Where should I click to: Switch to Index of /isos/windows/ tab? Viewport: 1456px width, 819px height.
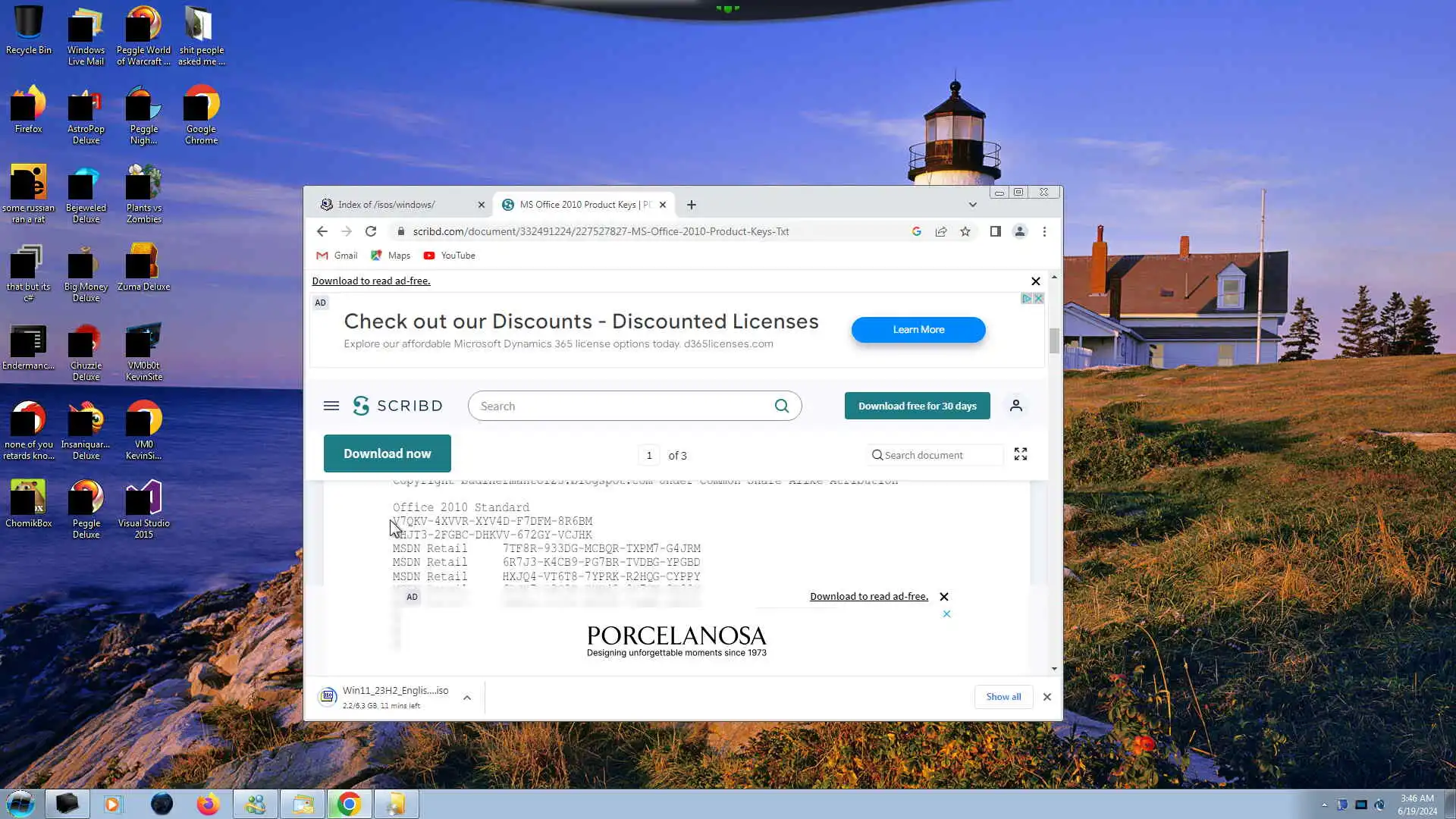(387, 205)
